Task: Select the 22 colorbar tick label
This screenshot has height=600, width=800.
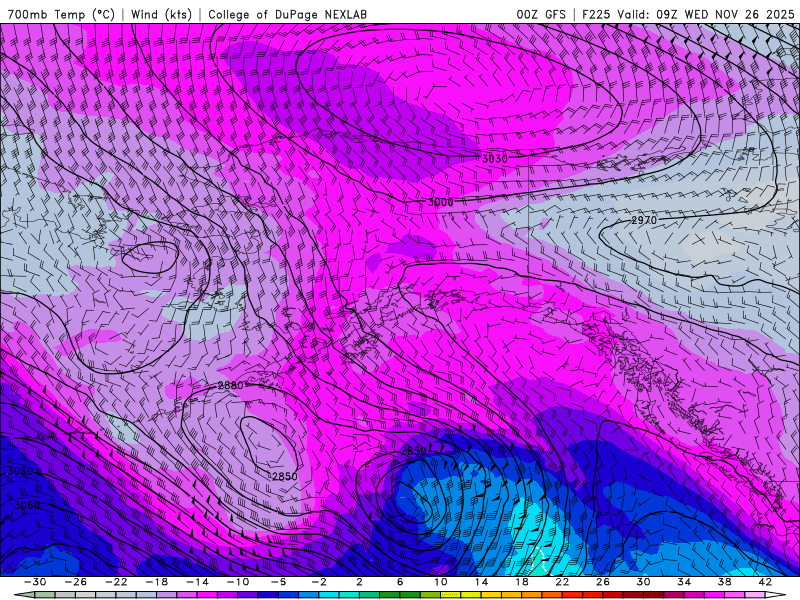Action: (562, 582)
